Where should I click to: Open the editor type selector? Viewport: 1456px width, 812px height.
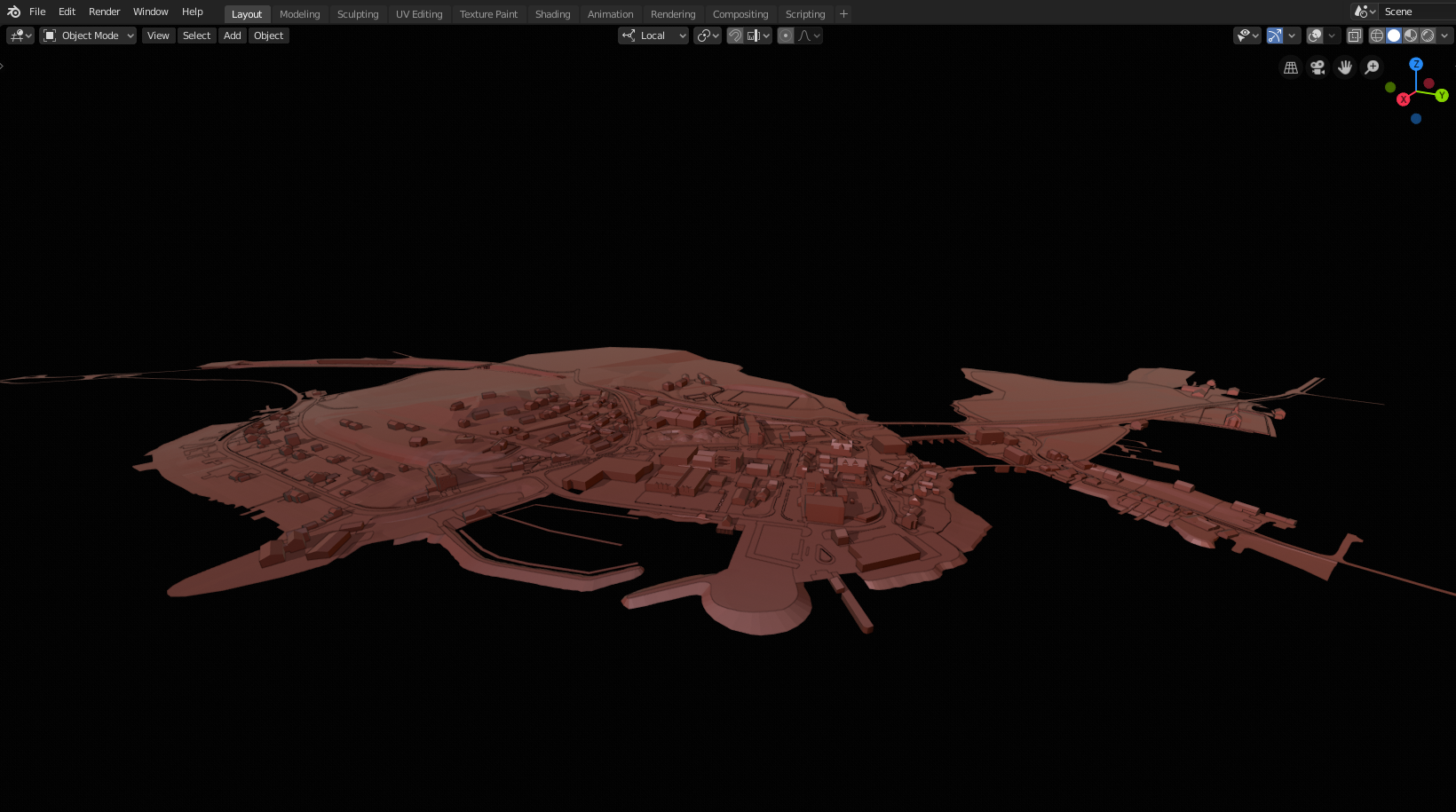tap(20, 35)
